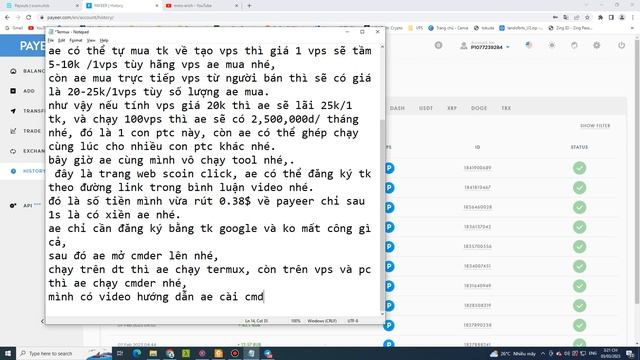Open the Trang chủ - Canva bookmark

point(448,28)
